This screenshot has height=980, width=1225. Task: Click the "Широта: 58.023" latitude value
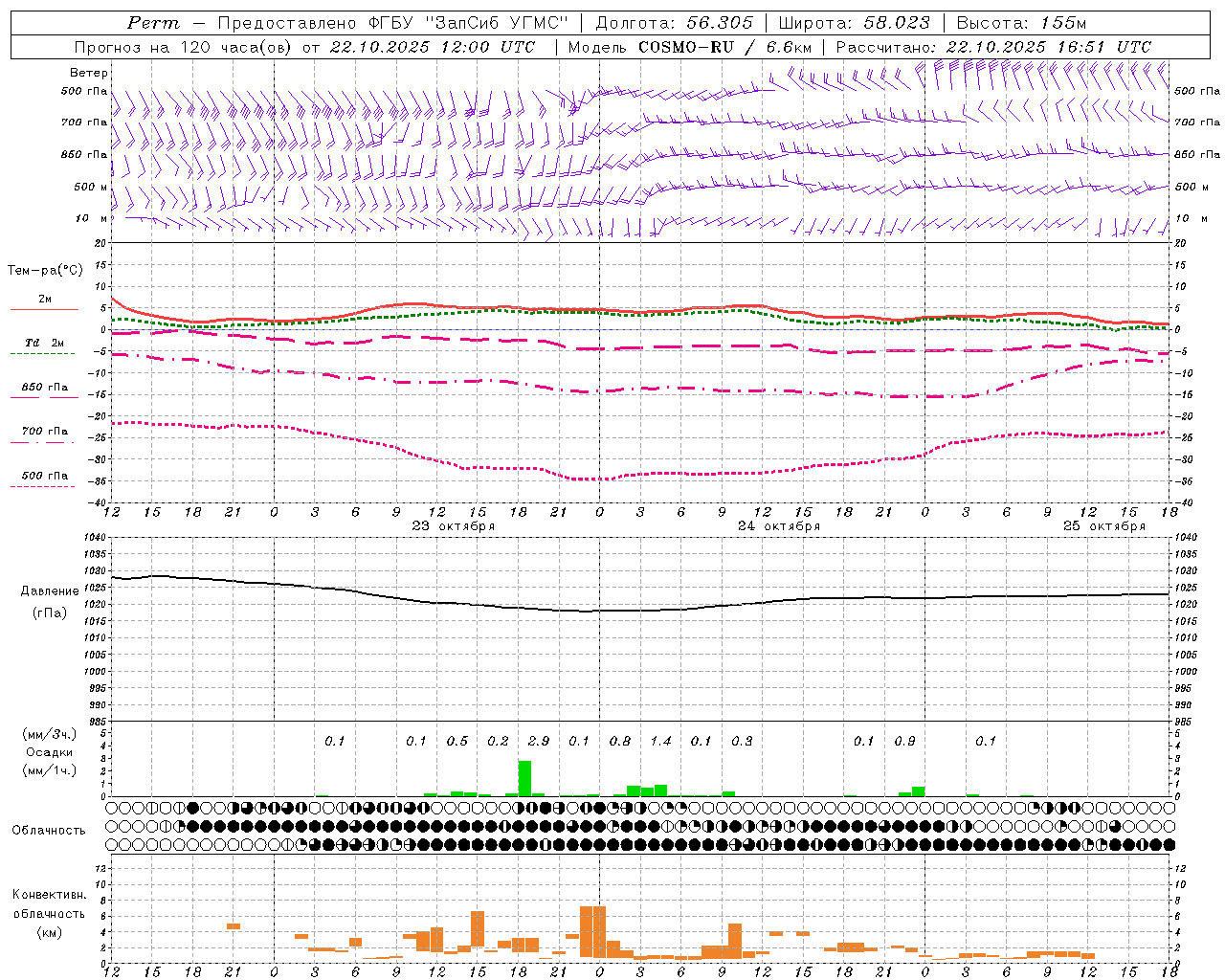point(854,23)
